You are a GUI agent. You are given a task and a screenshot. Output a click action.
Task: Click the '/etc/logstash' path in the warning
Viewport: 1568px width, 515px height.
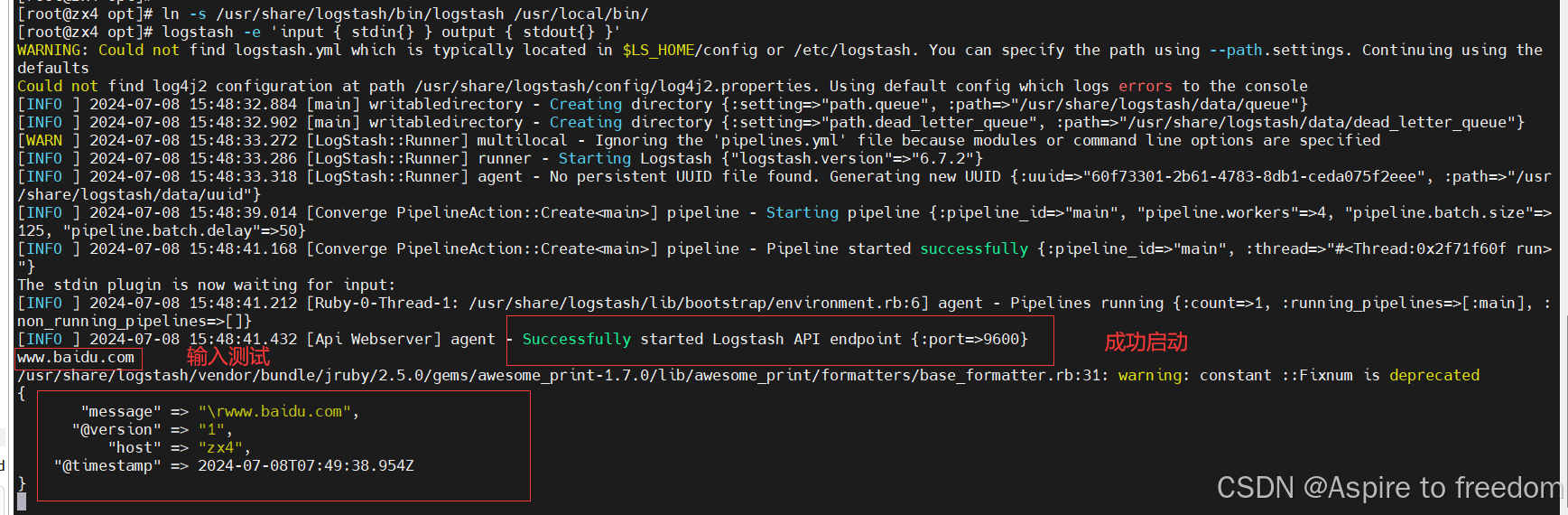coord(852,50)
